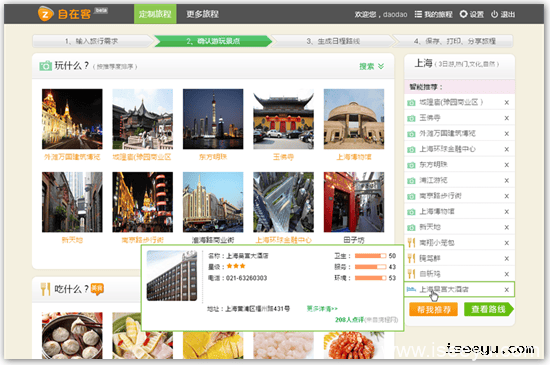The width and height of the screenshot is (550, 365).
Task: Click fork icon of 南翔小笼包 sidebar row
Action: tap(411, 243)
